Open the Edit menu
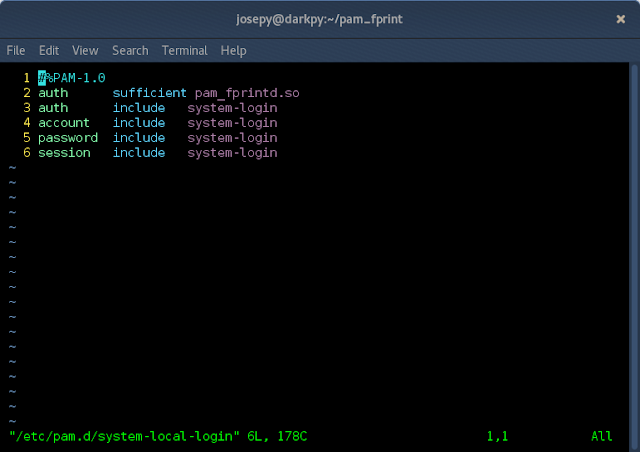Viewport: 640px width, 452px height. 49,51
